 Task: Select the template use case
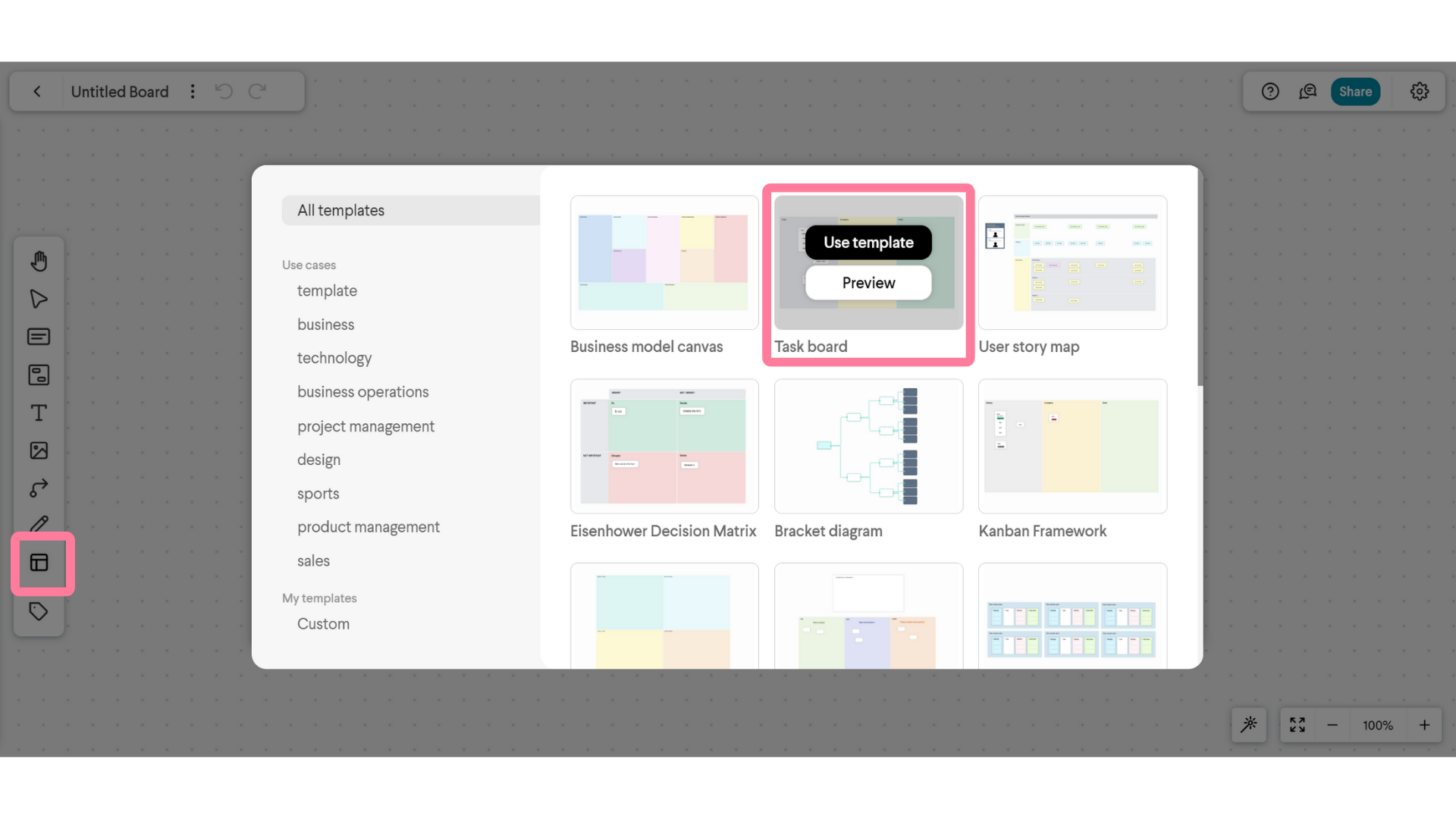click(327, 290)
